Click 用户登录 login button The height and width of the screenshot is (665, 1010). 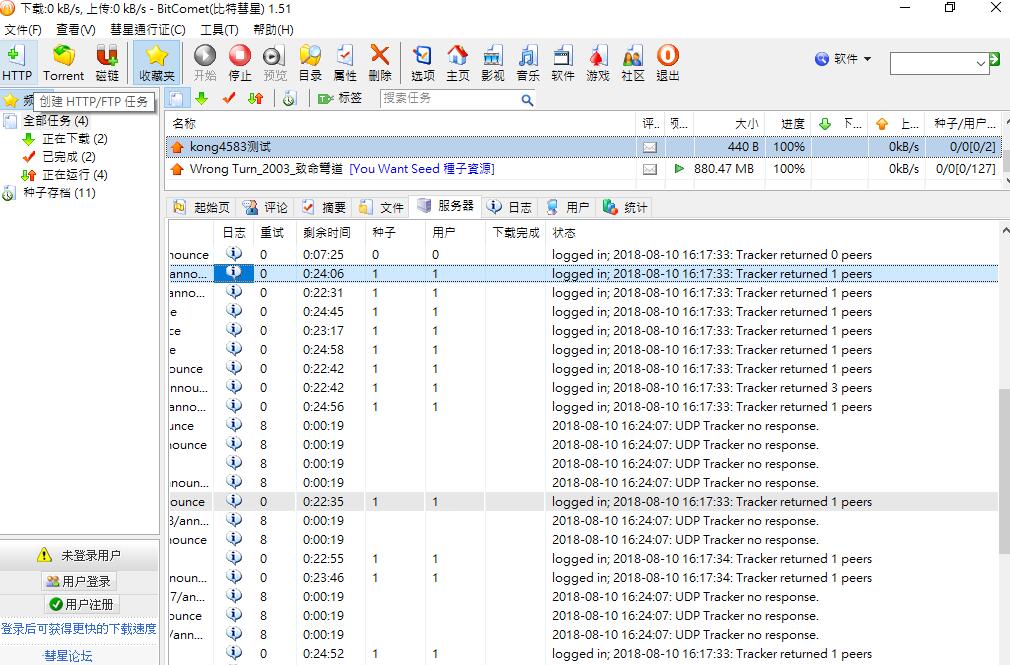point(79,581)
